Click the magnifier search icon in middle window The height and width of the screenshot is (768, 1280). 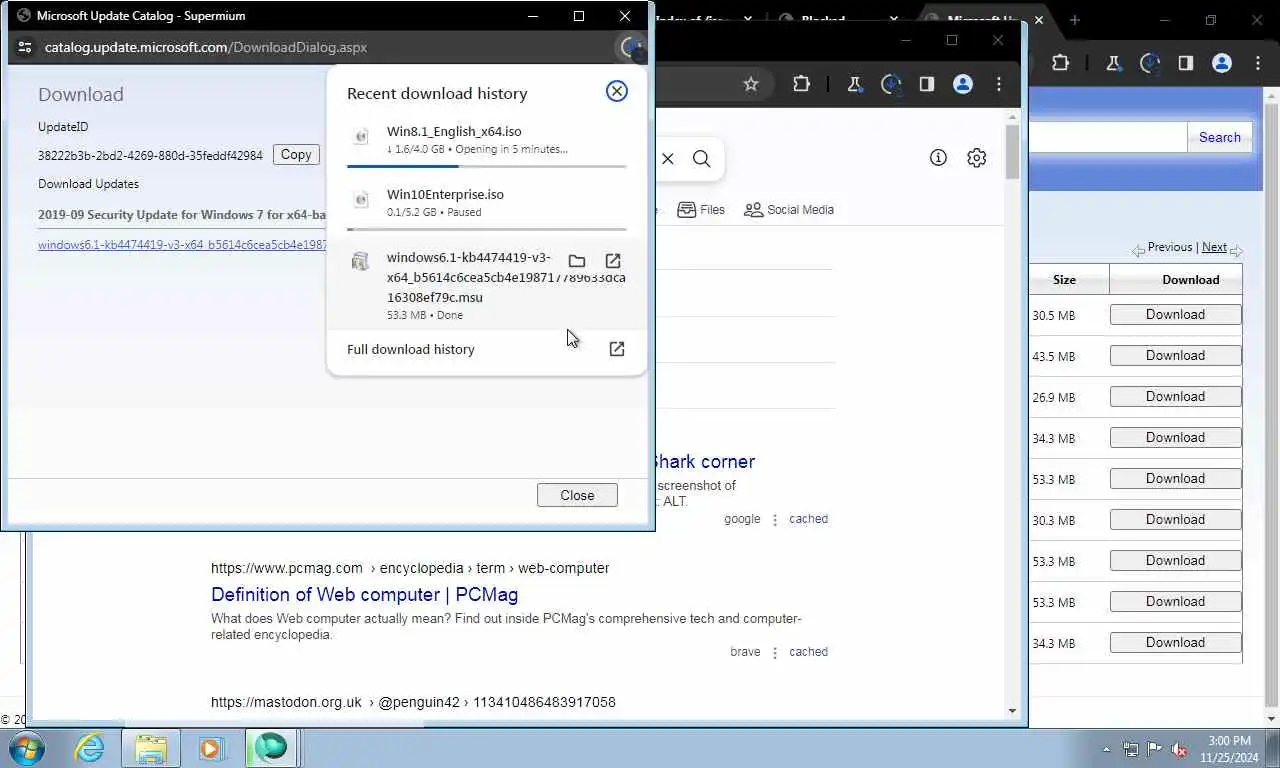[702, 158]
